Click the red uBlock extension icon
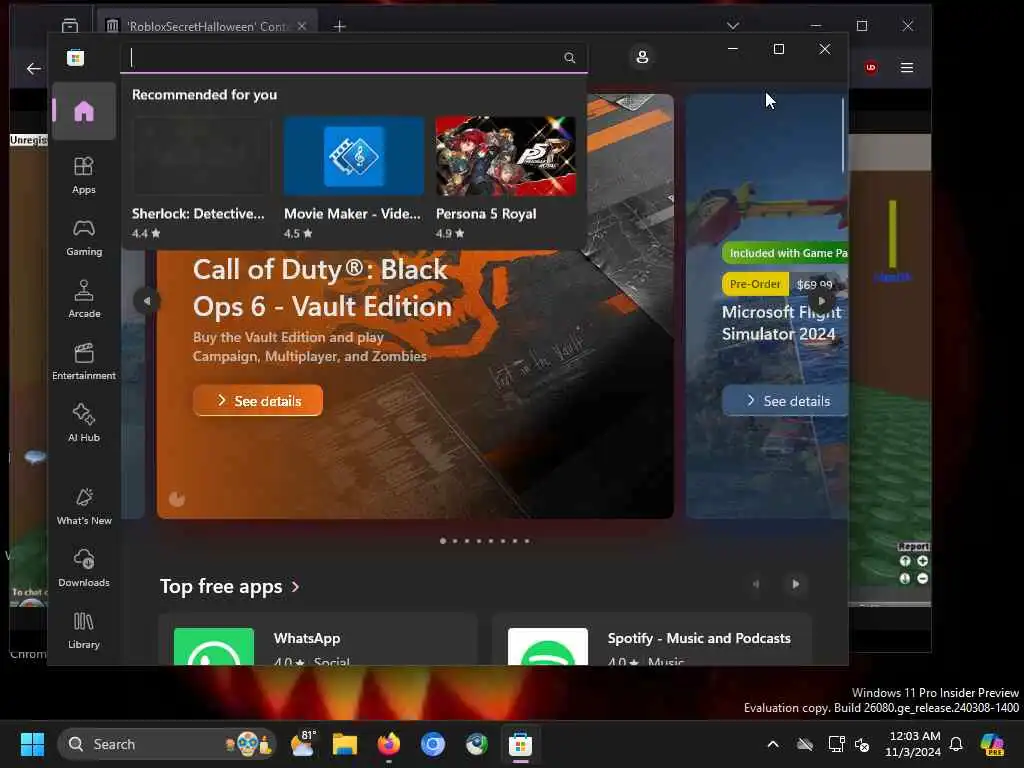Screen dimensions: 1024x768 click(x=871, y=67)
